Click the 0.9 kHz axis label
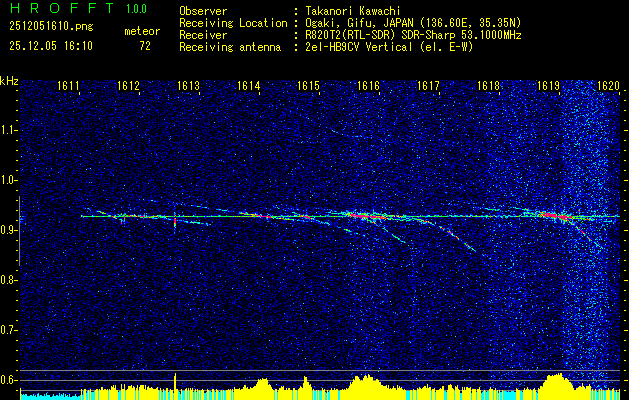The image size is (629, 400). (x=8, y=230)
